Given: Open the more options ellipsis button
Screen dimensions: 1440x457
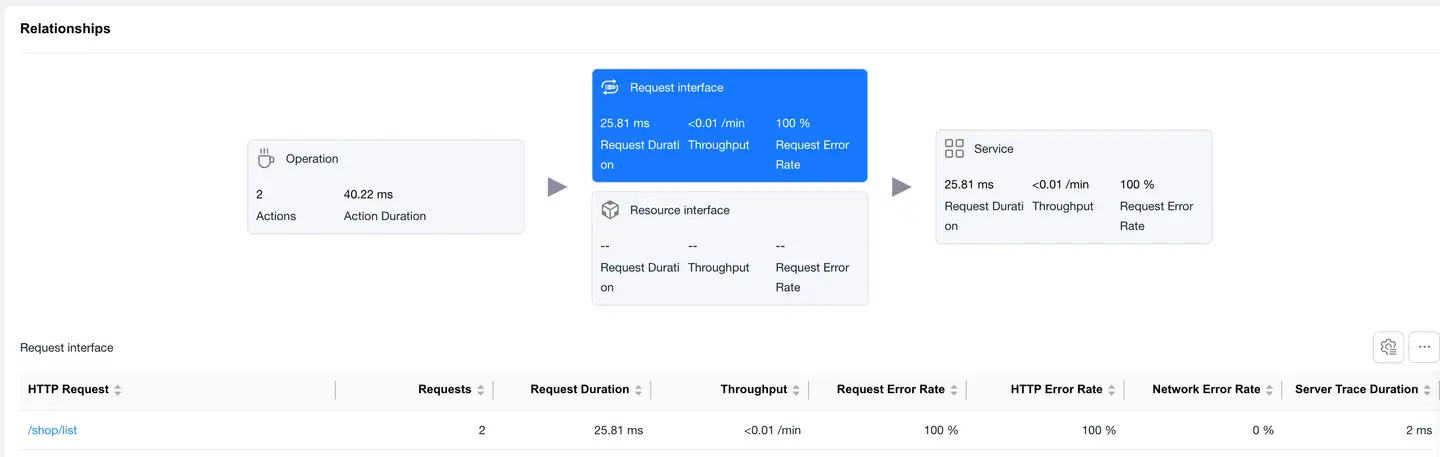Looking at the screenshot, I should (x=1424, y=347).
